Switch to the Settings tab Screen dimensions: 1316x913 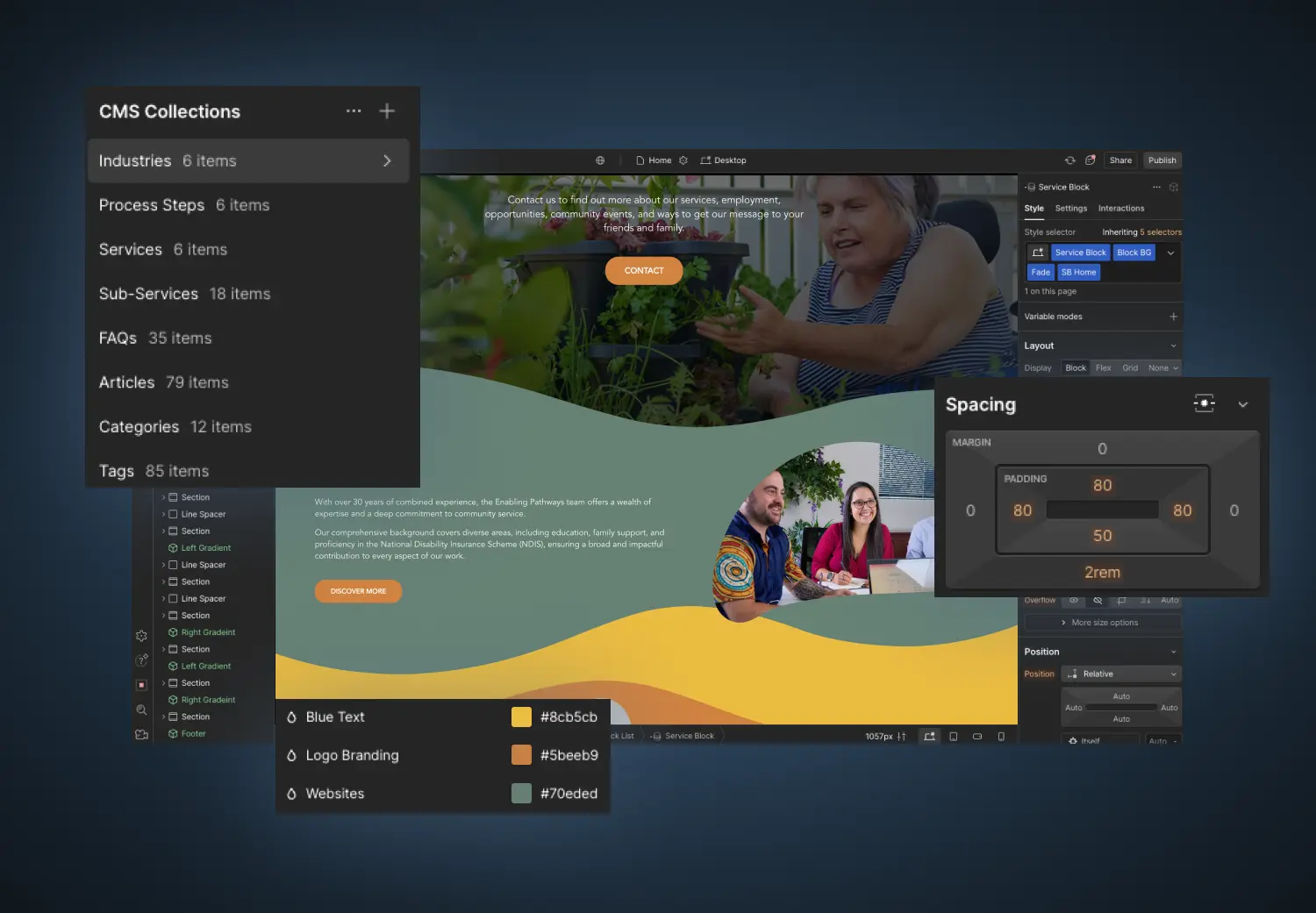(x=1071, y=209)
